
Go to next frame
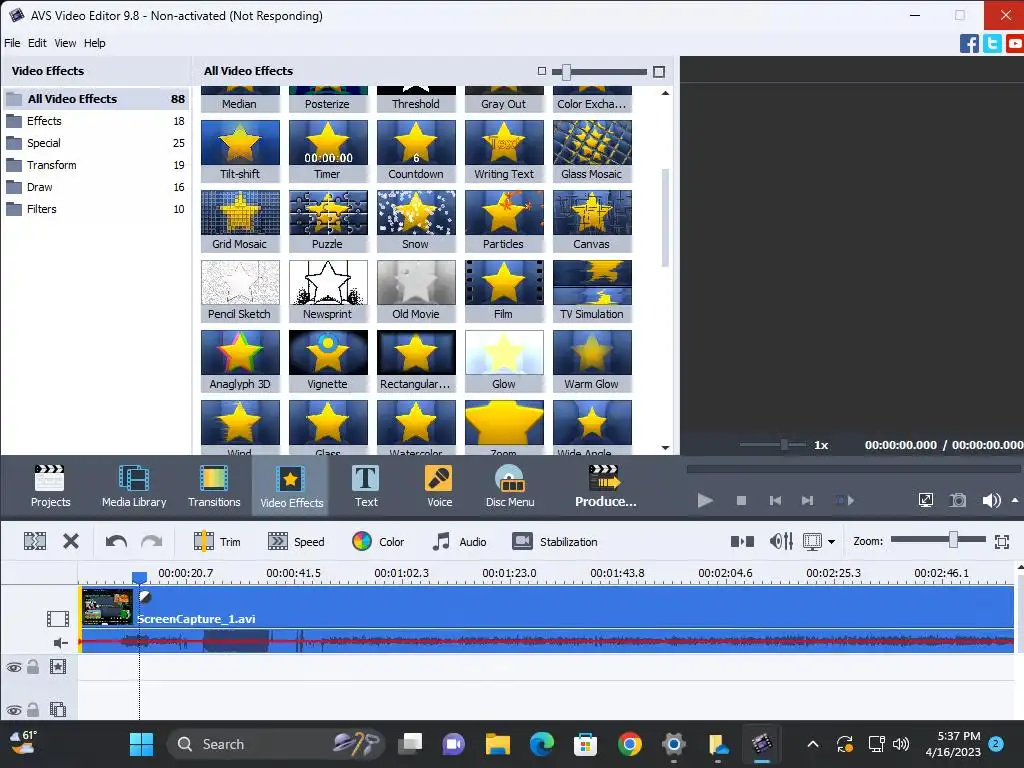[808, 500]
